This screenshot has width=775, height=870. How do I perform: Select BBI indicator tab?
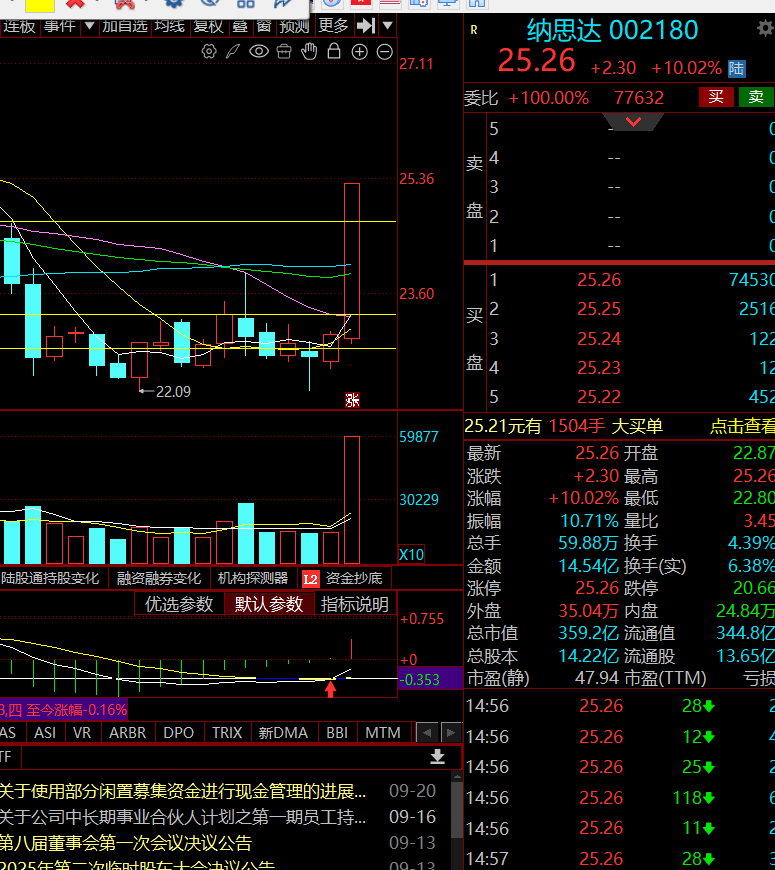pos(337,732)
